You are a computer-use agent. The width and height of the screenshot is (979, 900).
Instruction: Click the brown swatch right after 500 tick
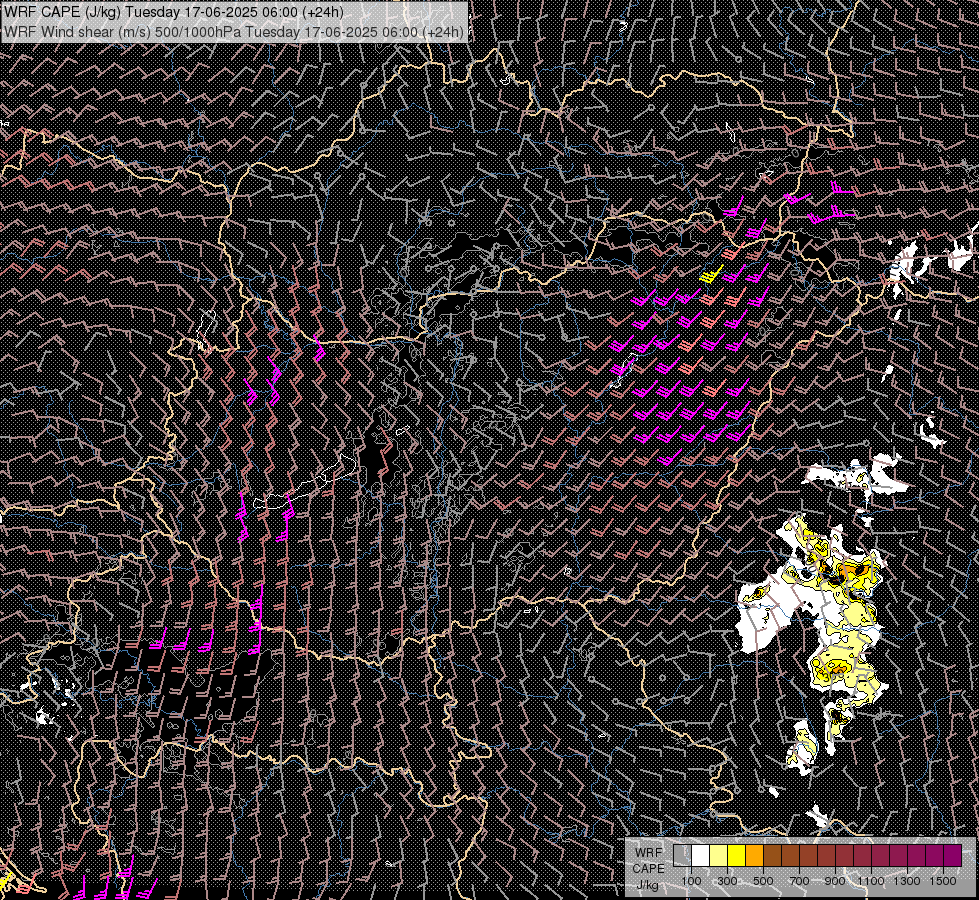(772, 856)
